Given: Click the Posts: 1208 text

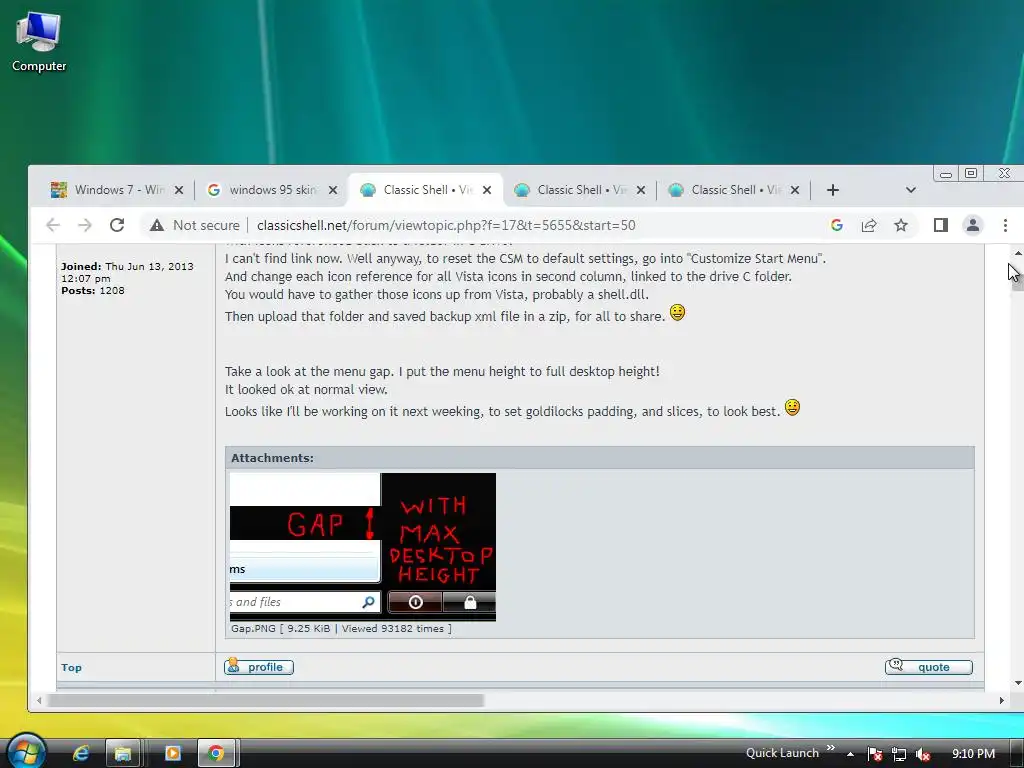Looking at the screenshot, I should [x=93, y=291].
